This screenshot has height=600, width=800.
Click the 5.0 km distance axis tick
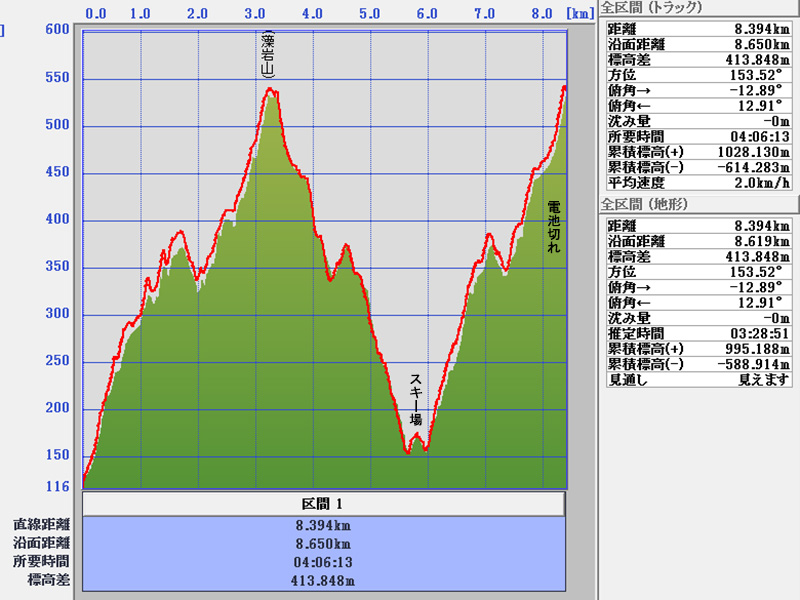(369, 14)
